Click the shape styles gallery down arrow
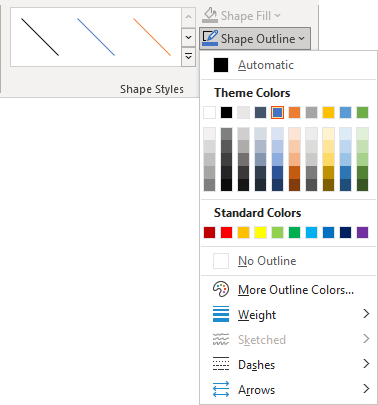The image size is (378, 405). pos(188,37)
